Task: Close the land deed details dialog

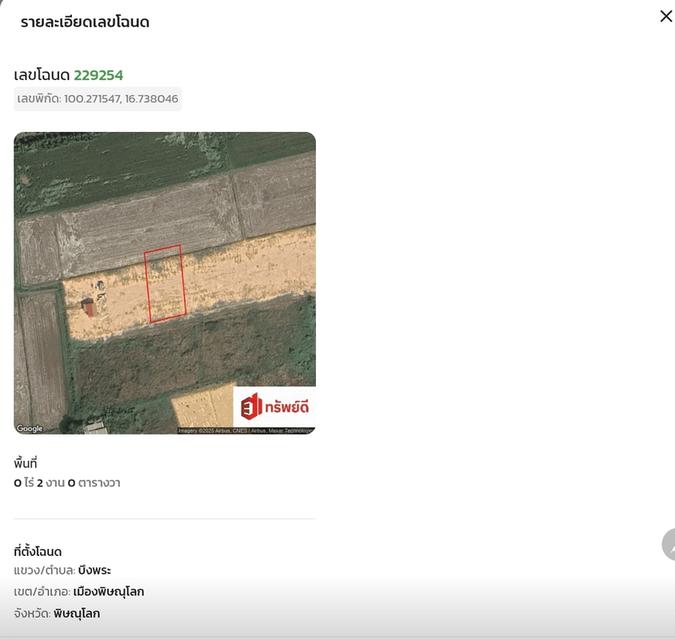Action: [666, 16]
